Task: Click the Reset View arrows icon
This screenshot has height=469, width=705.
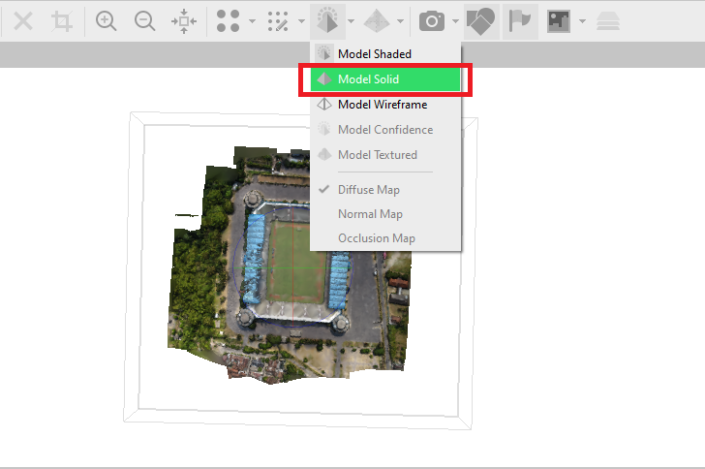Action: (183, 21)
